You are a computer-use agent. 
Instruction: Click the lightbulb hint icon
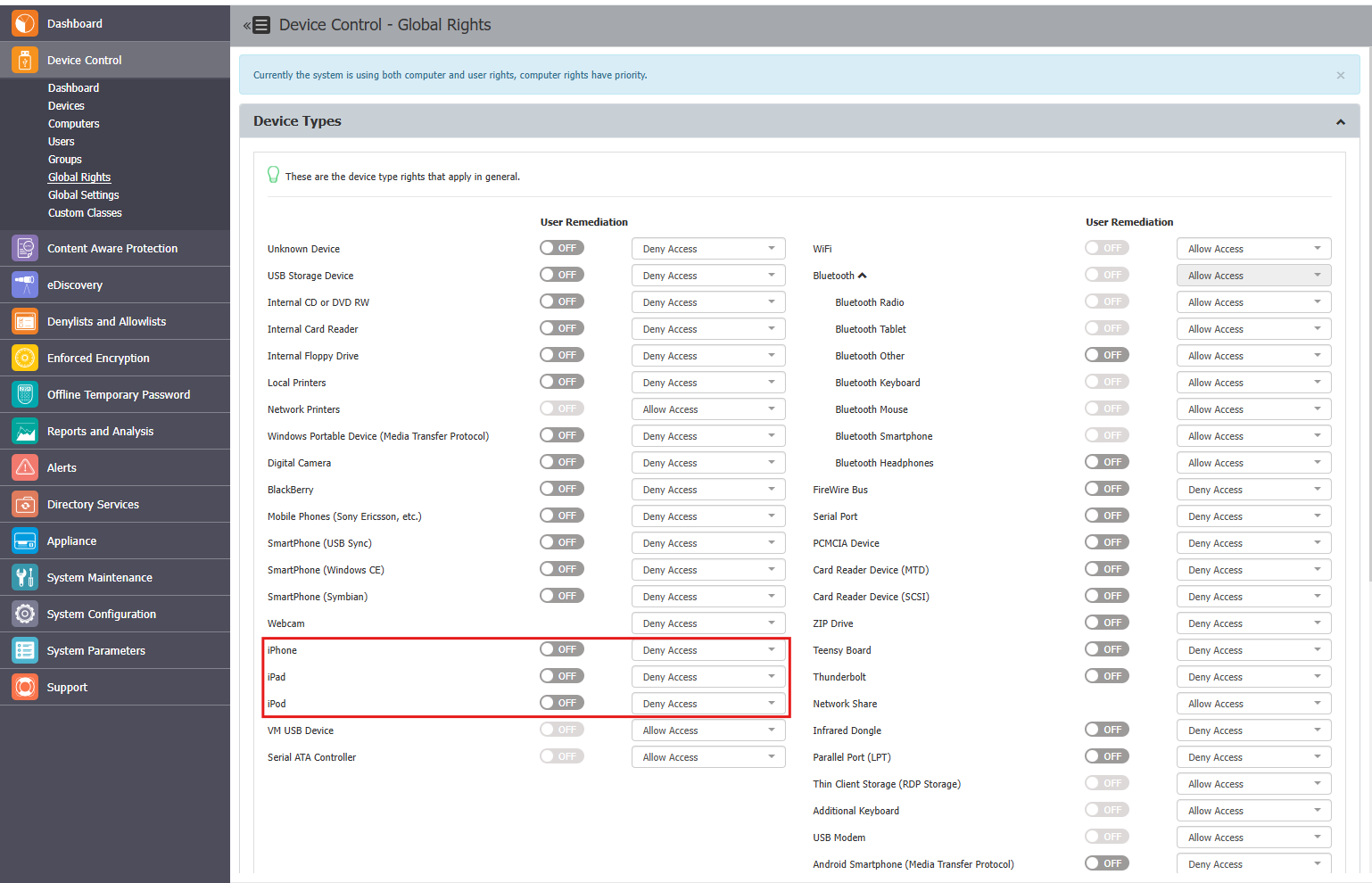[273, 175]
